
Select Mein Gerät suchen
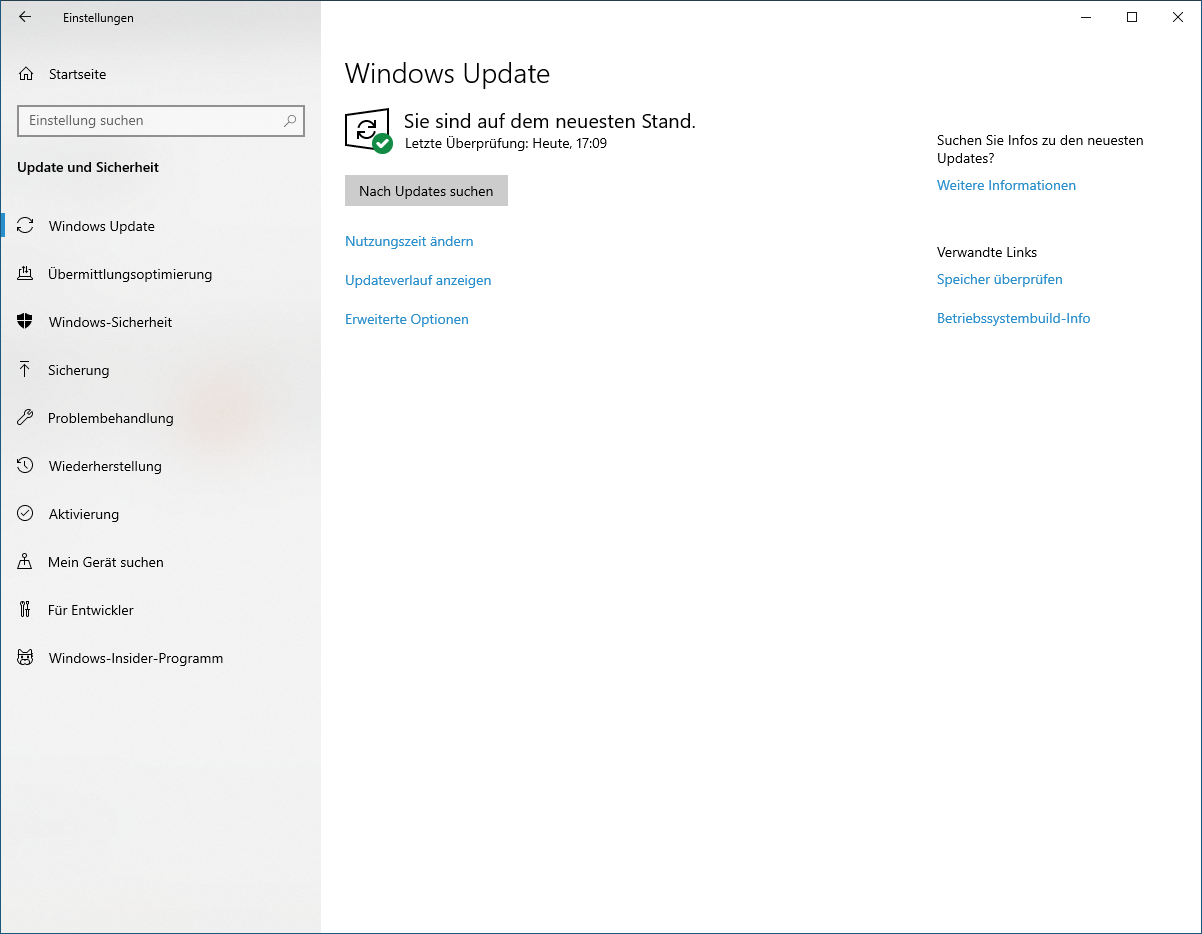[161, 562]
